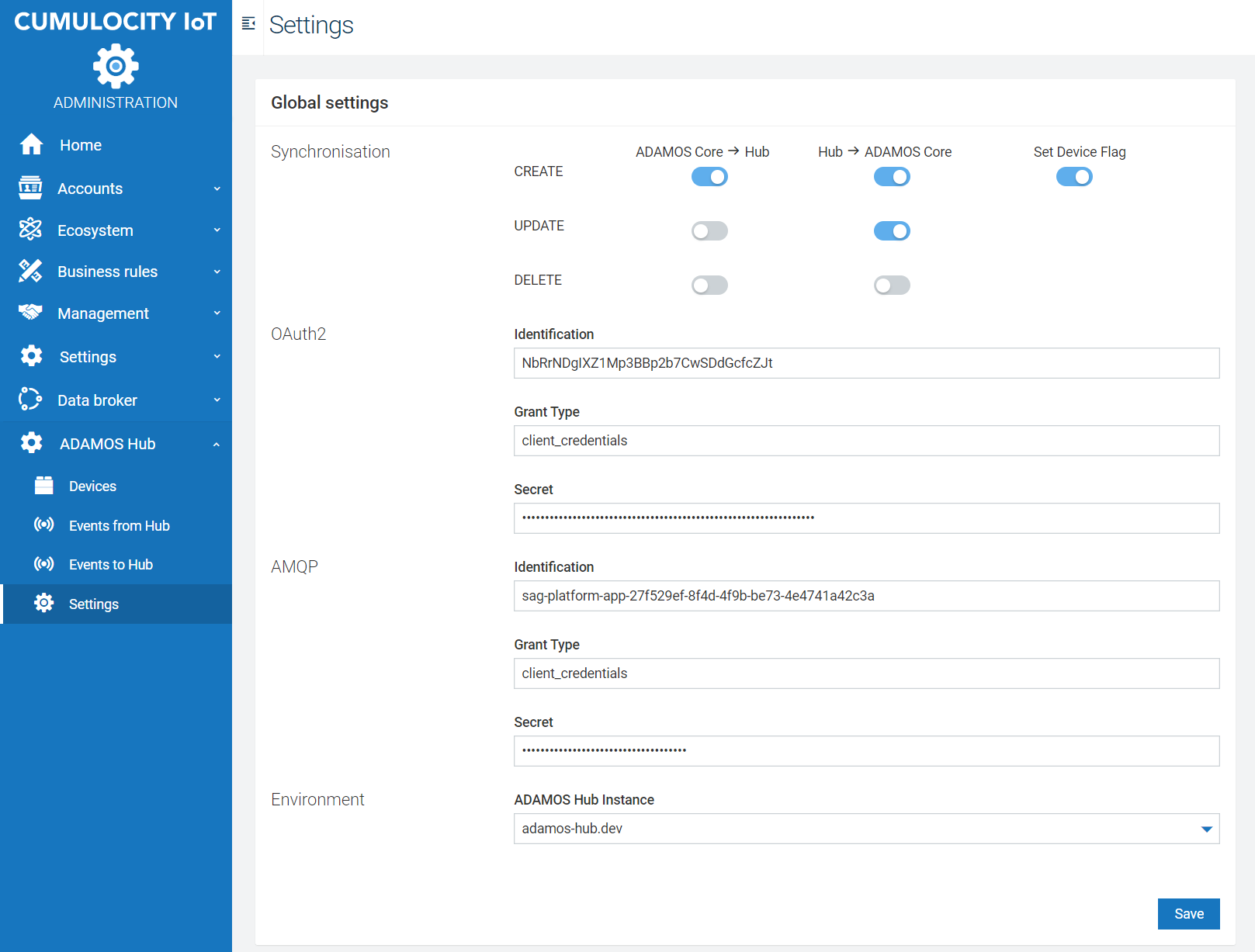Expand the Data broker chevron
Image resolution: width=1255 pixels, height=952 pixels.
click(217, 400)
